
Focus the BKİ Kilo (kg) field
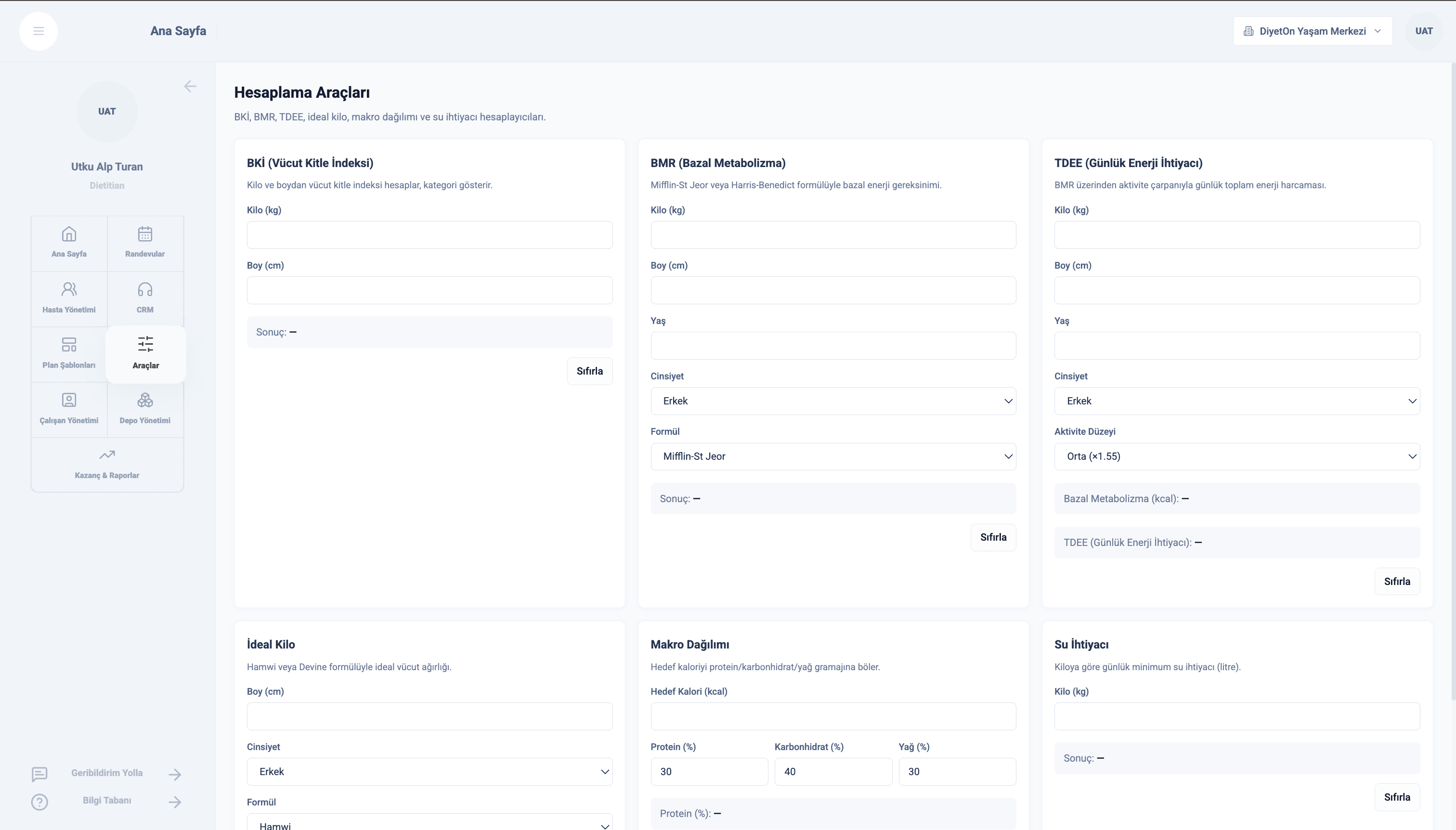click(429, 235)
